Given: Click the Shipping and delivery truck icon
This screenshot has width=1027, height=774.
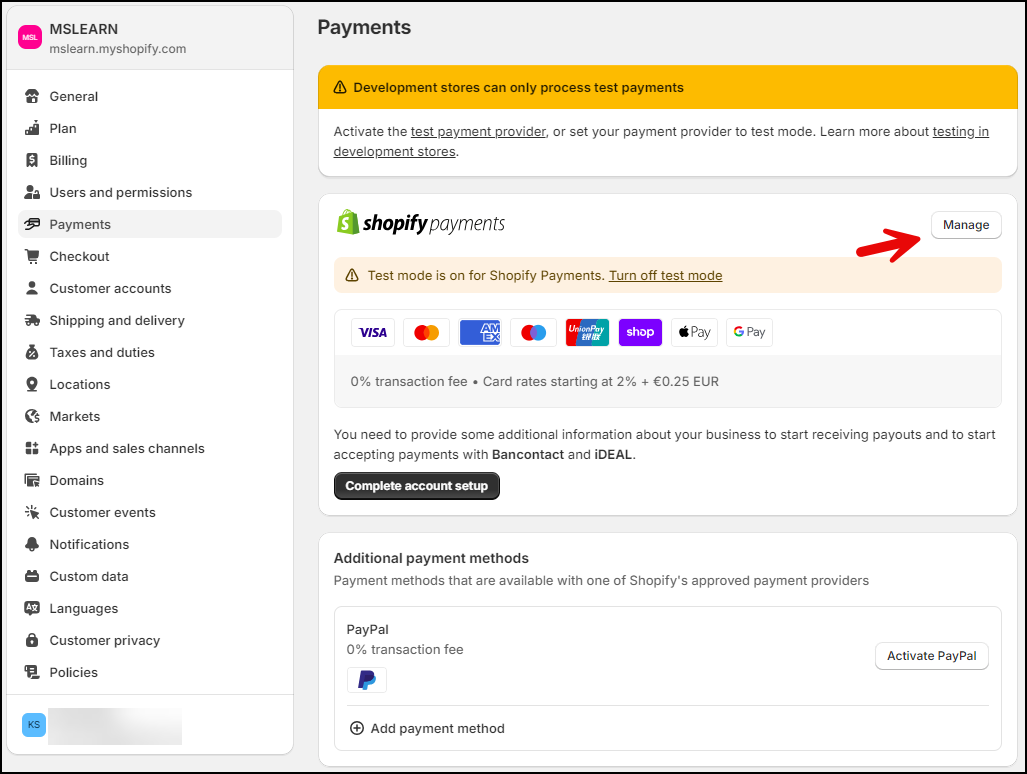Looking at the screenshot, I should coord(31,320).
